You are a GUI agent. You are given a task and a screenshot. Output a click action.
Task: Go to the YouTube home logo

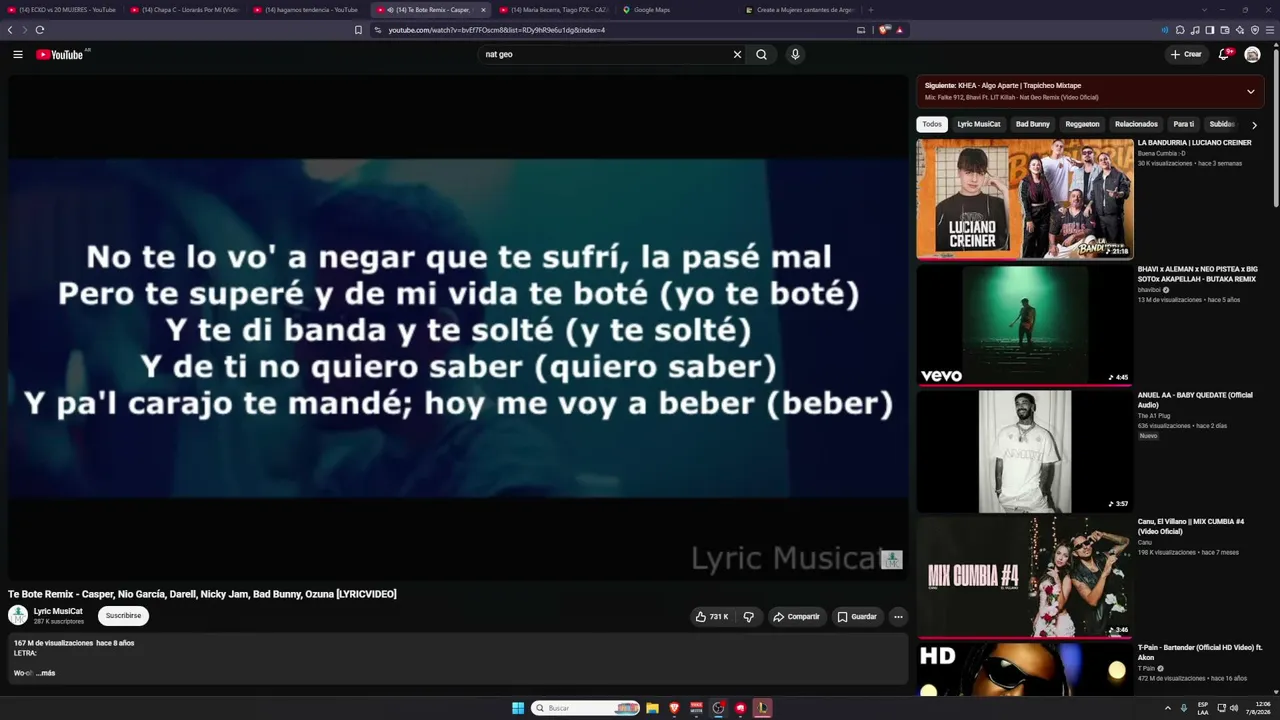pyautogui.click(x=60, y=55)
